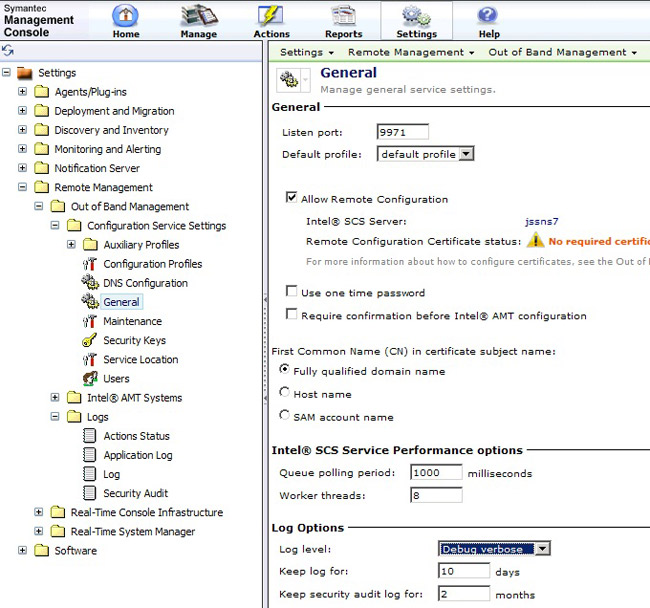This screenshot has width=650, height=608.
Task: Click the Manage toolbar icon
Action: pyautogui.click(x=199, y=15)
